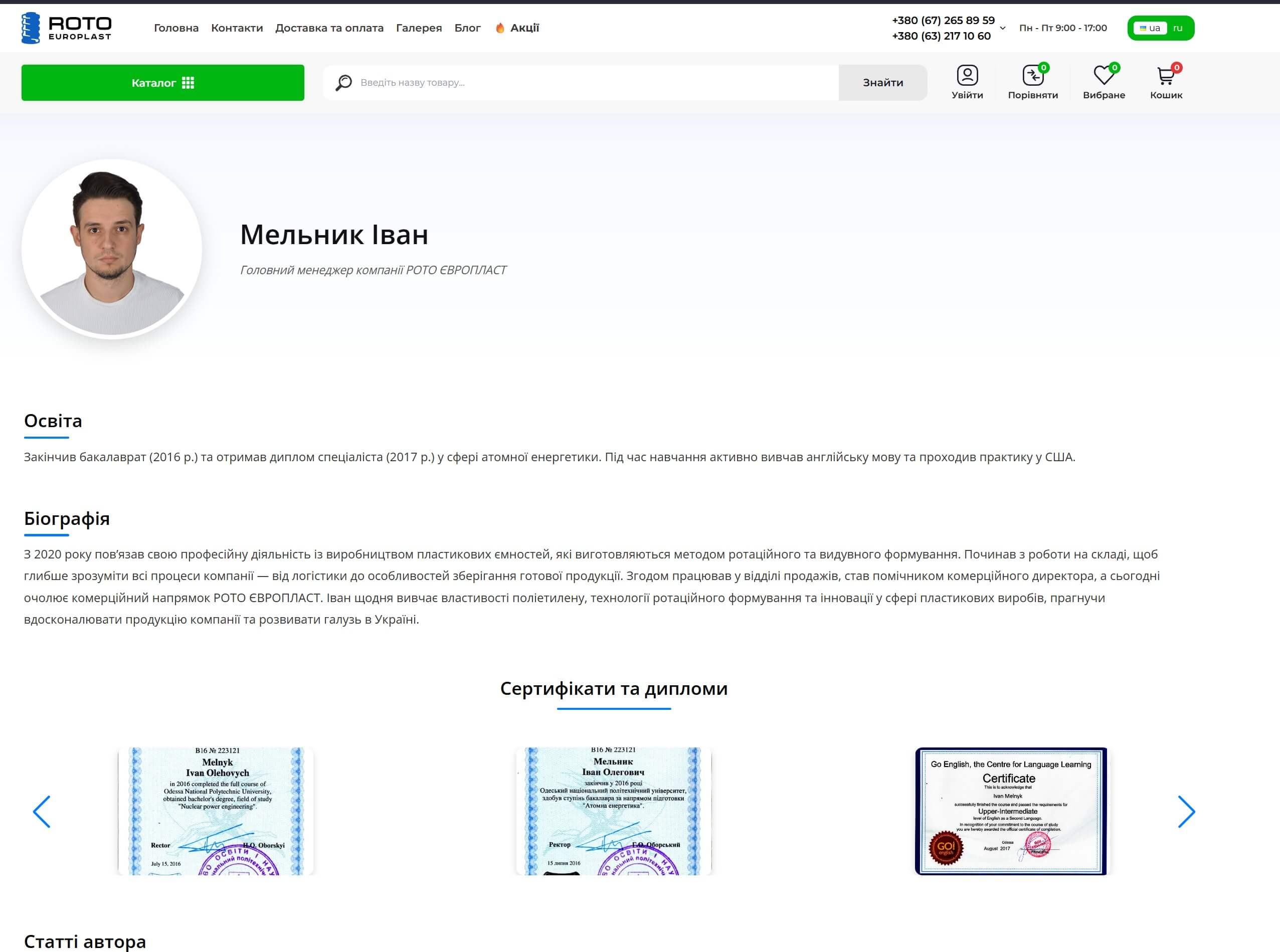Screen dimensions: 1280x952
Task: Open the Порівняти compare icon
Action: [1033, 82]
